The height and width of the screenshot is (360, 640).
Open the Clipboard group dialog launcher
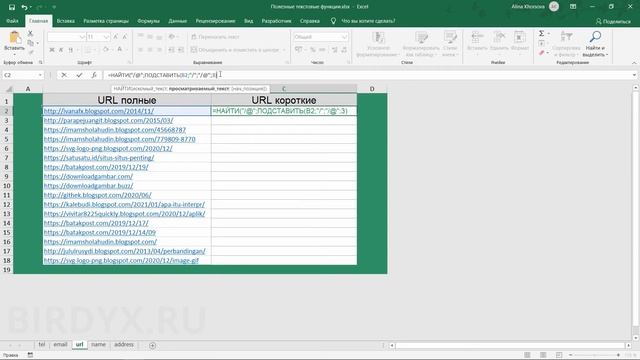40,62
